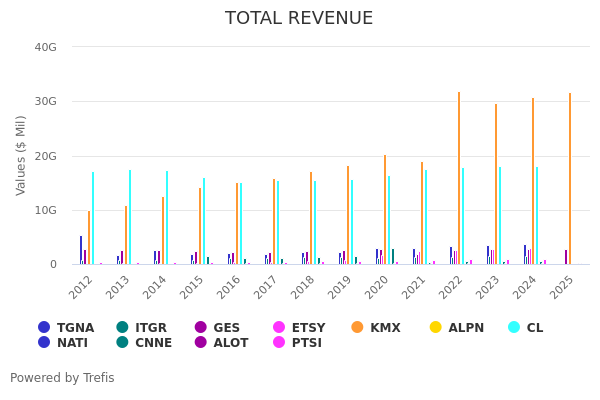Select the orange KMX bar for 2022
This screenshot has width=600, height=400.
pyautogui.click(x=459, y=178)
